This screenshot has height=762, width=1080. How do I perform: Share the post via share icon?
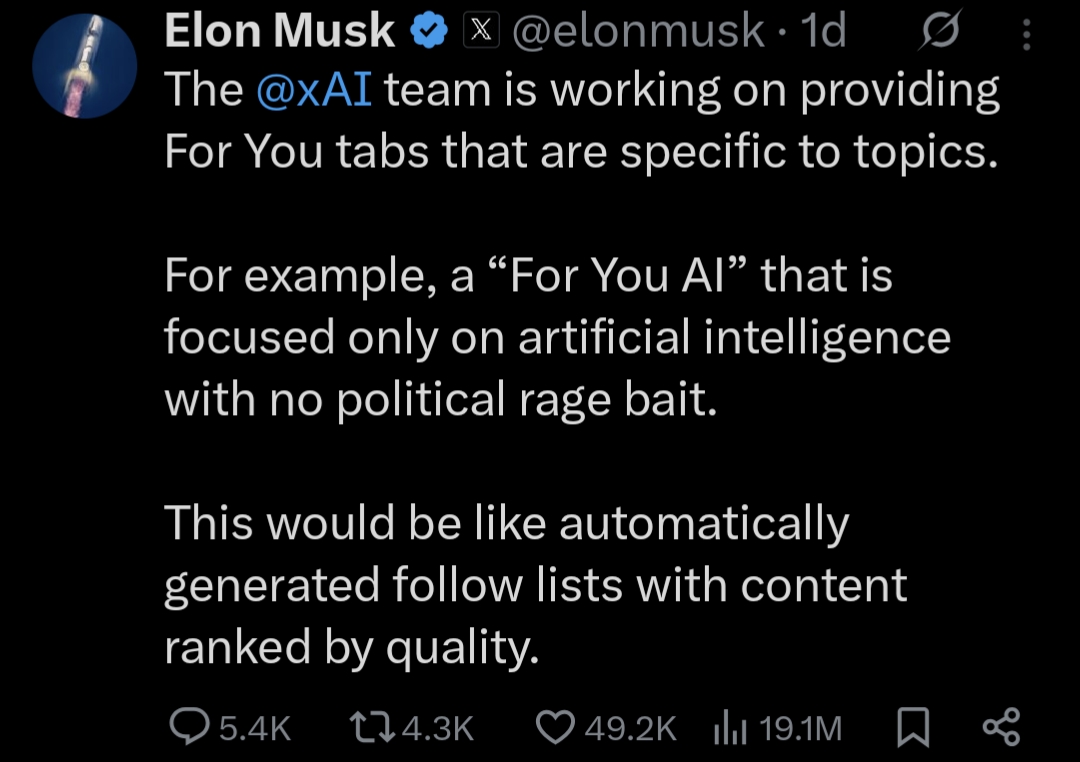pyautogui.click(x=1001, y=726)
